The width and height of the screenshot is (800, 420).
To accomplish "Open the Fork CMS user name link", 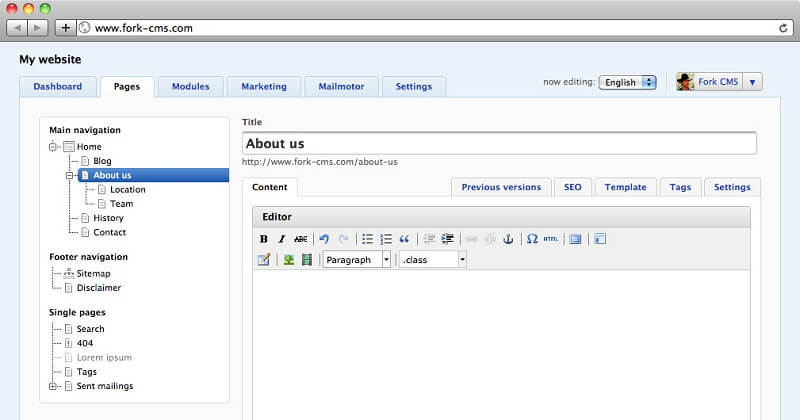I will [718, 82].
